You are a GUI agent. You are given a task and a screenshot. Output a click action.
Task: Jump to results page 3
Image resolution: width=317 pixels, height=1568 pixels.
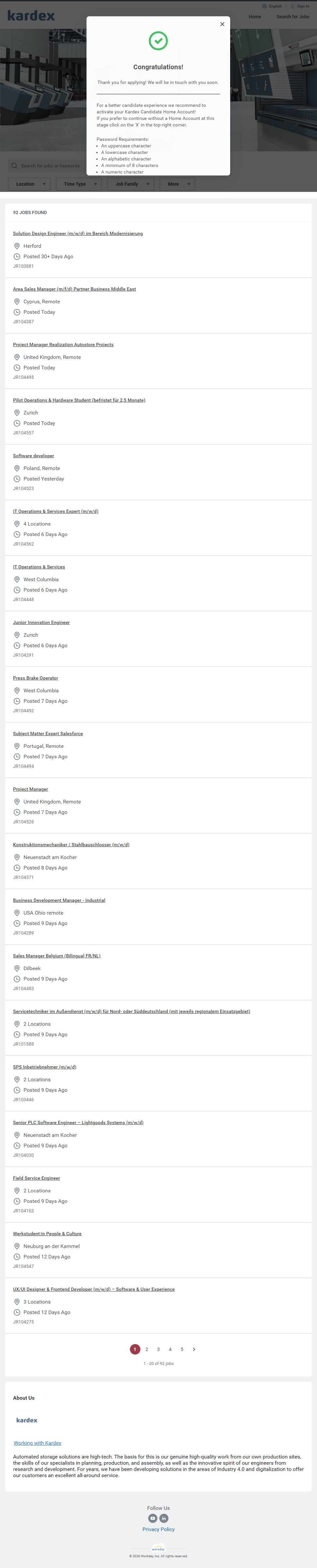pos(158,1349)
